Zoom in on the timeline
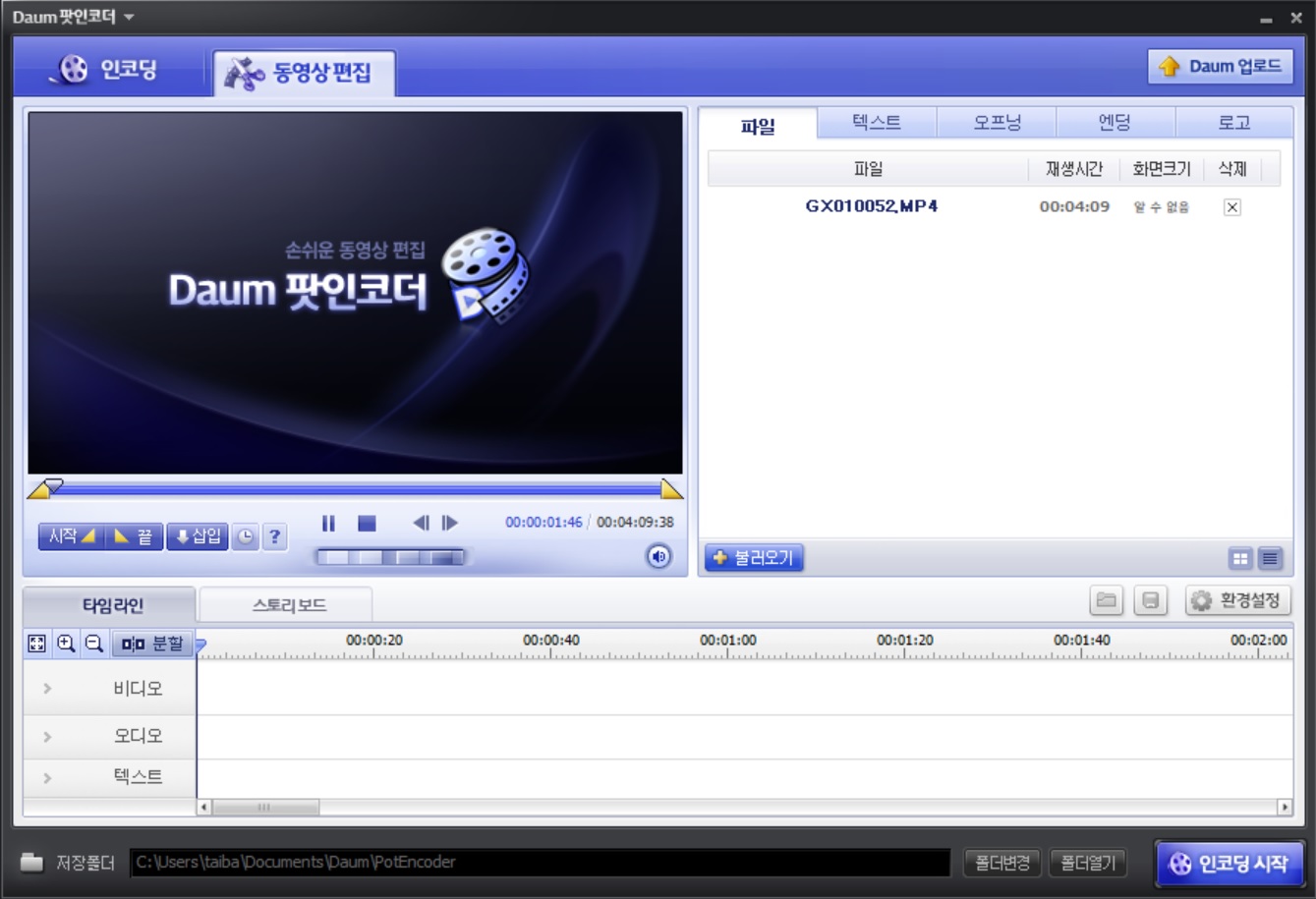The height and width of the screenshot is (899, 1316). tap(66, 644)
